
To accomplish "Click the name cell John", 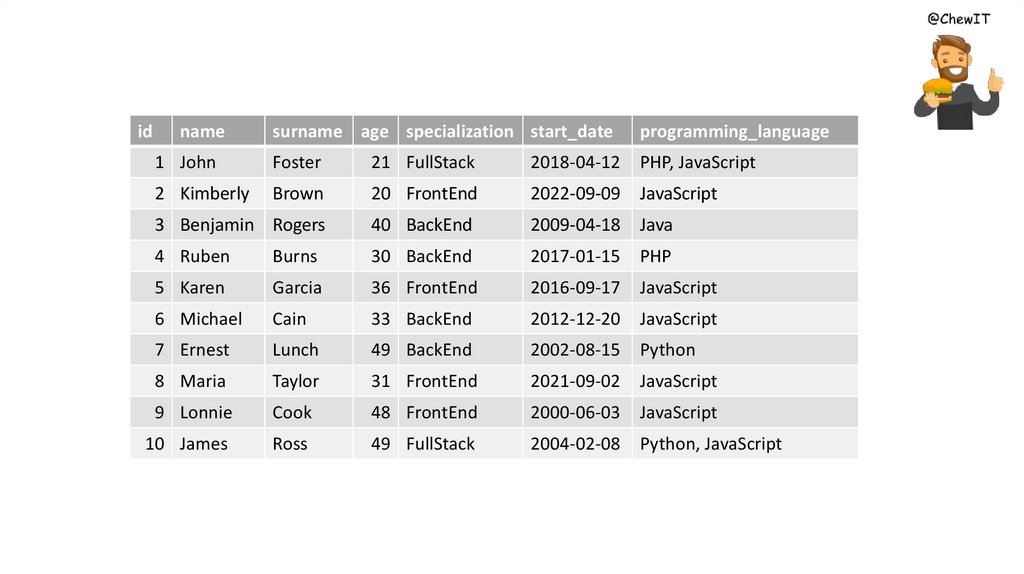I will [x=198, y=162].
